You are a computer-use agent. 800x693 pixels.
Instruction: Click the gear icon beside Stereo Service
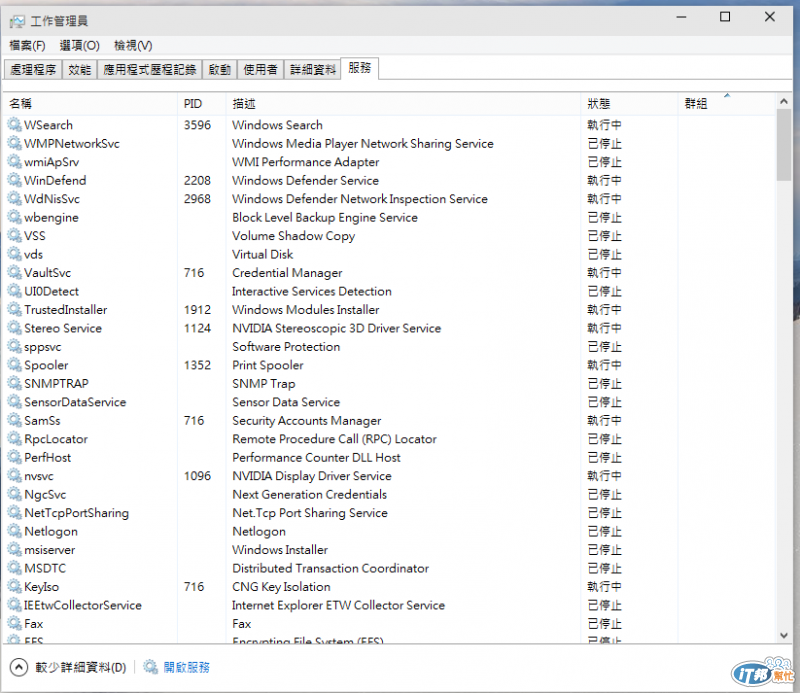[x=14, y=328]
